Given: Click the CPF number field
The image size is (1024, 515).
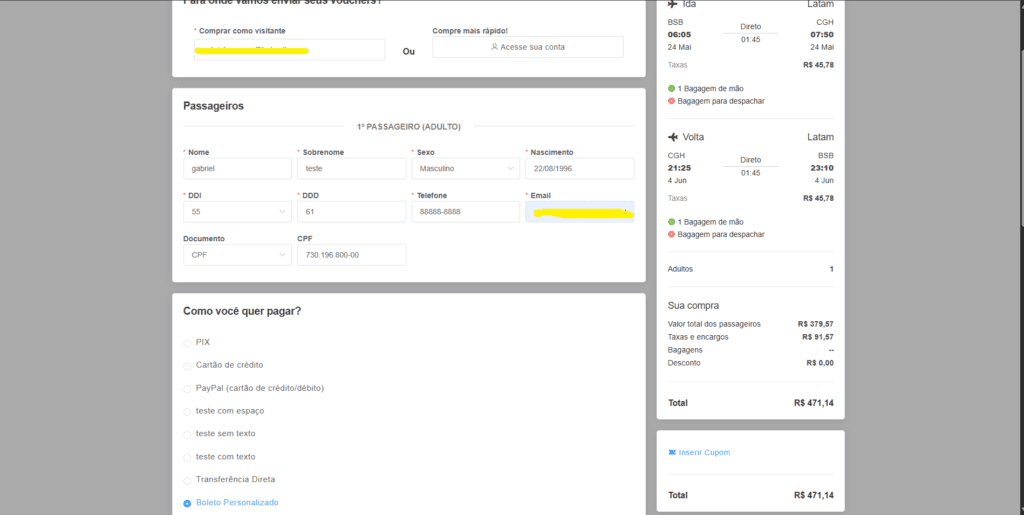Looking at the screenshot, I should [x=351, y=255].
